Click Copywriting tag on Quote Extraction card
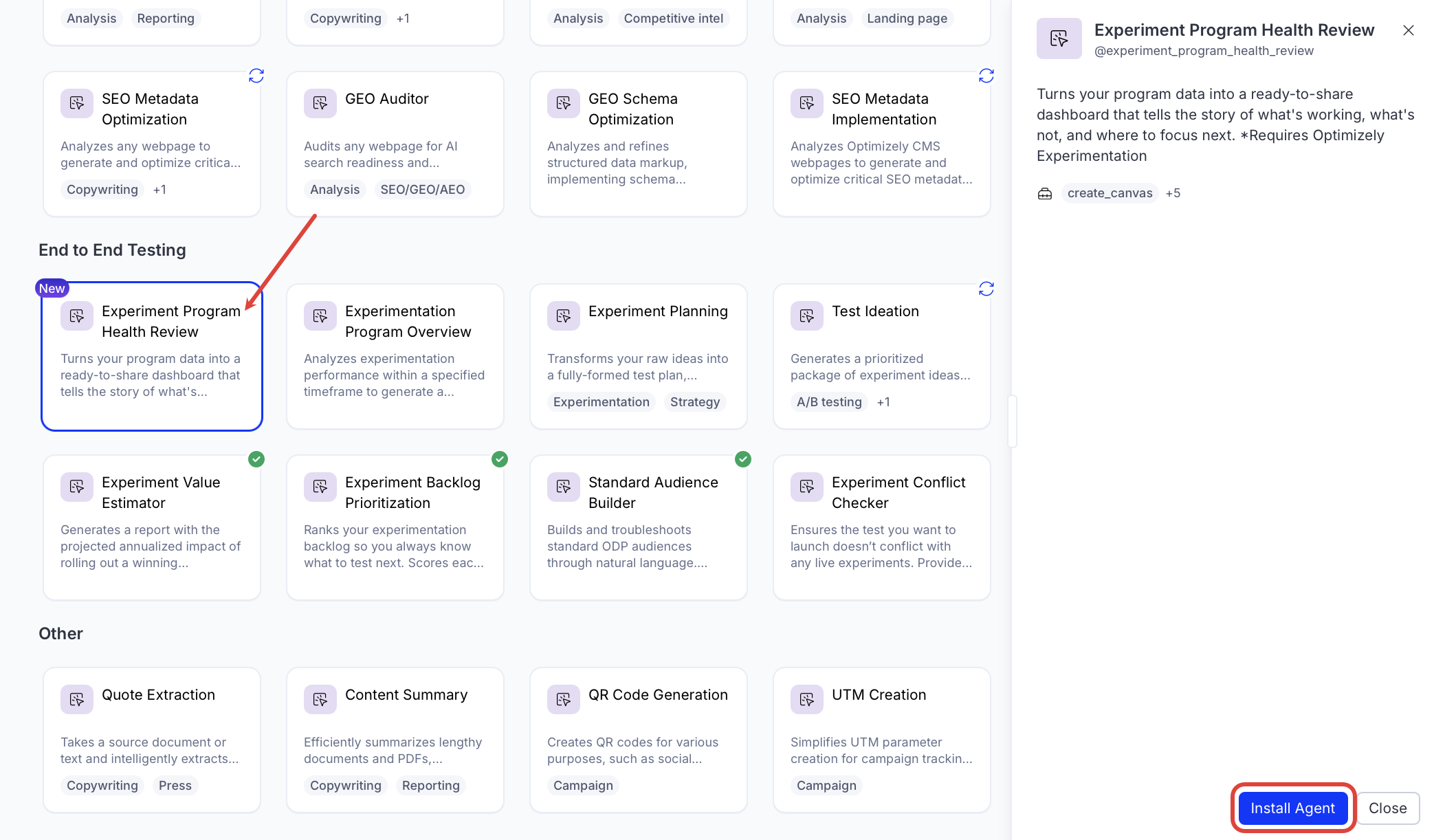 click(x=102, y=786)
